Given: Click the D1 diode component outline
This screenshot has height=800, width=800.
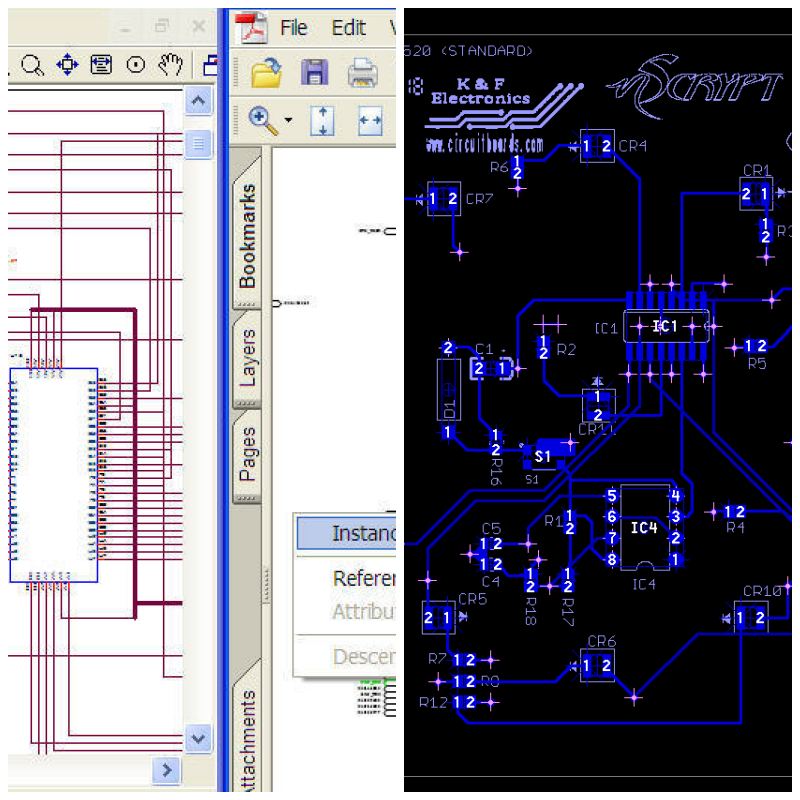Looking at the screenshot, I should click(449, 390).
